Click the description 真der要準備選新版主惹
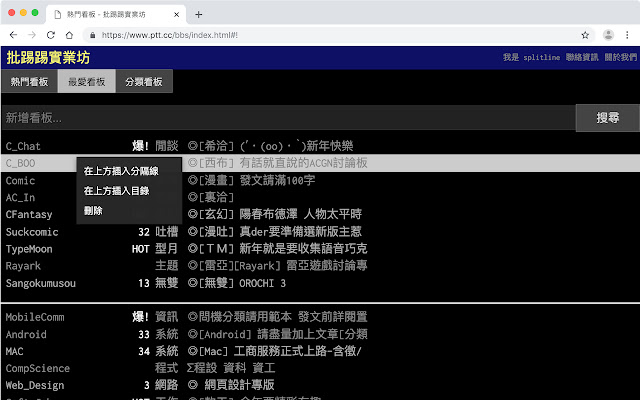This screenshot has width=640, height=400. coord(300,231)
